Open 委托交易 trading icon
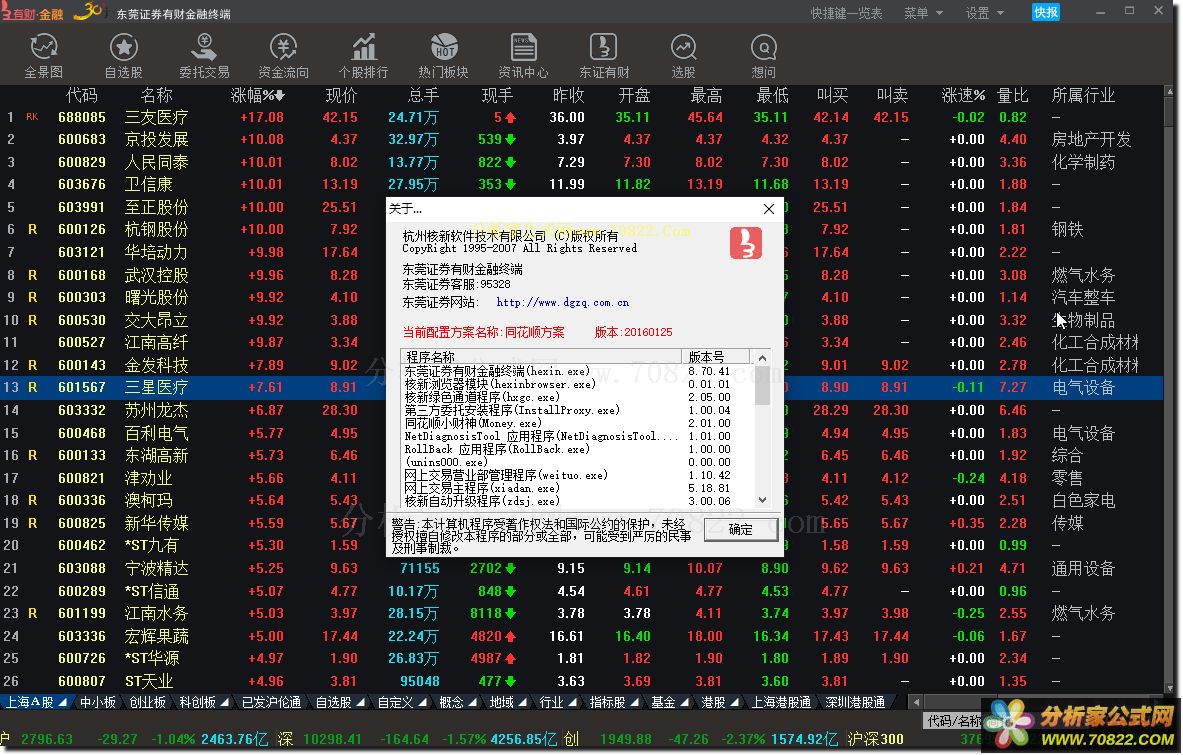The width and height of the screenshot is (1183, 755). pyautogui.click(x=204, y=56)
